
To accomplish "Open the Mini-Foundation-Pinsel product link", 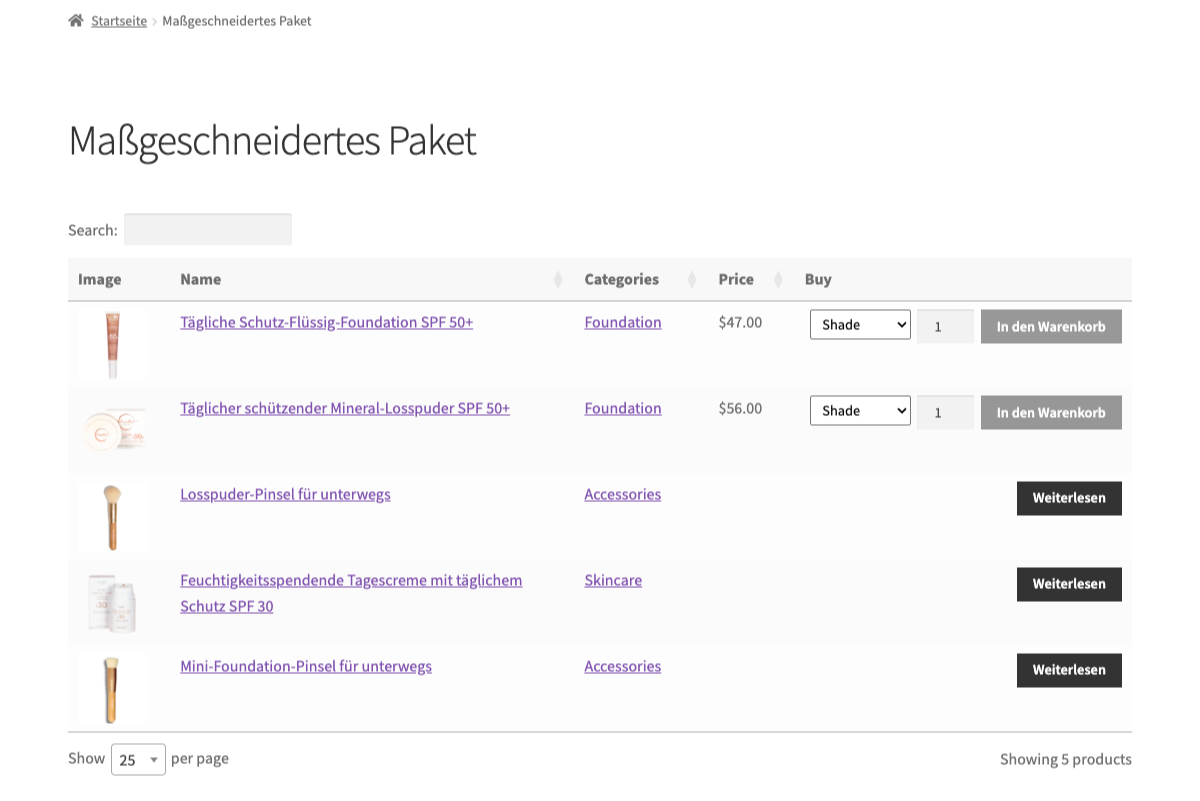I will [x=306, y=666].
